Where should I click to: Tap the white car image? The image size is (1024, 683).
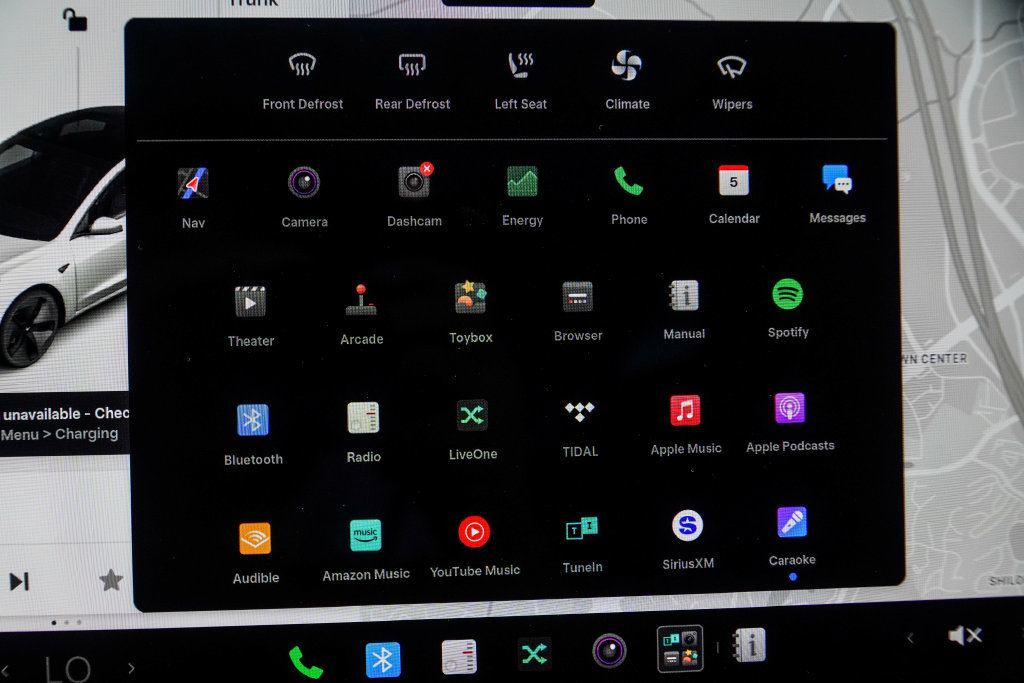click(x=63, y=238)
